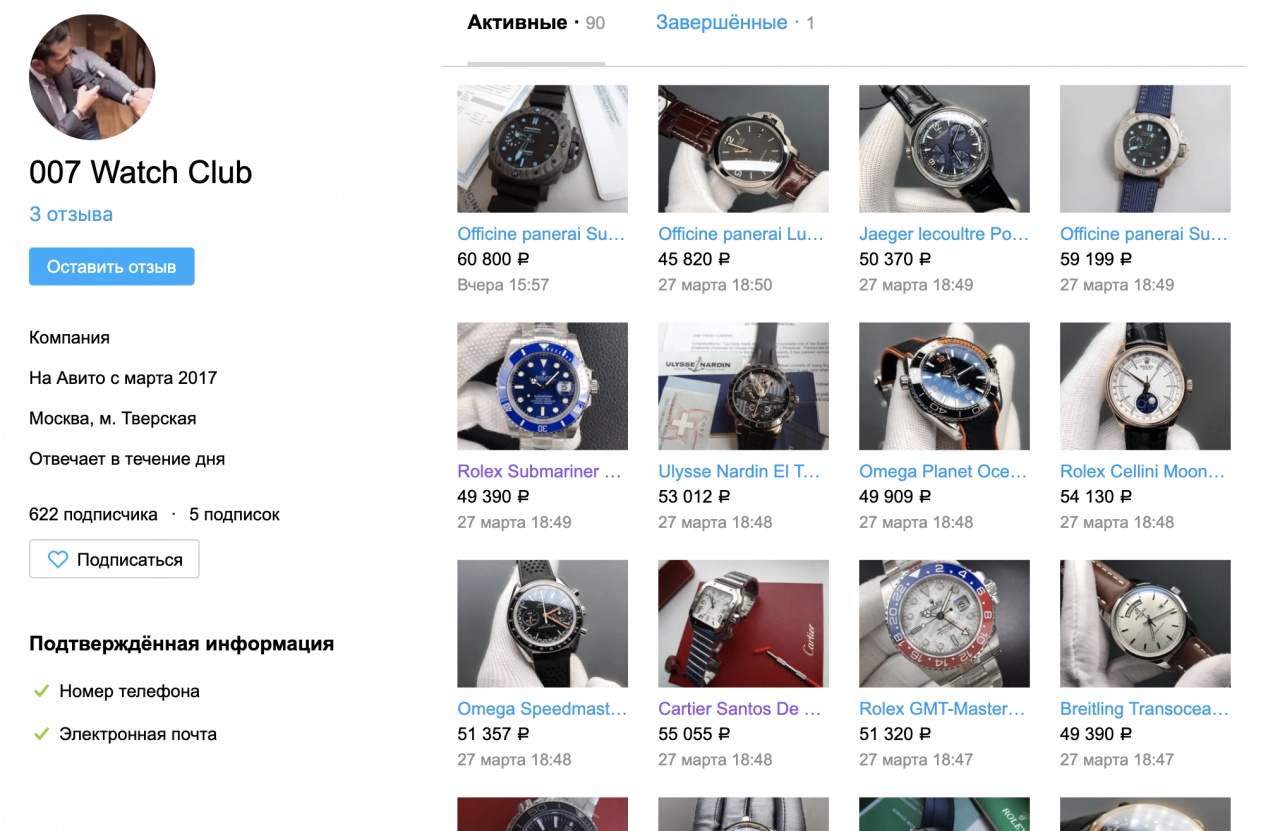The height and width of the screenshot is (831, 1280).
Task: Click the Оставить отзыв button
Action: [x=111, y=267]
